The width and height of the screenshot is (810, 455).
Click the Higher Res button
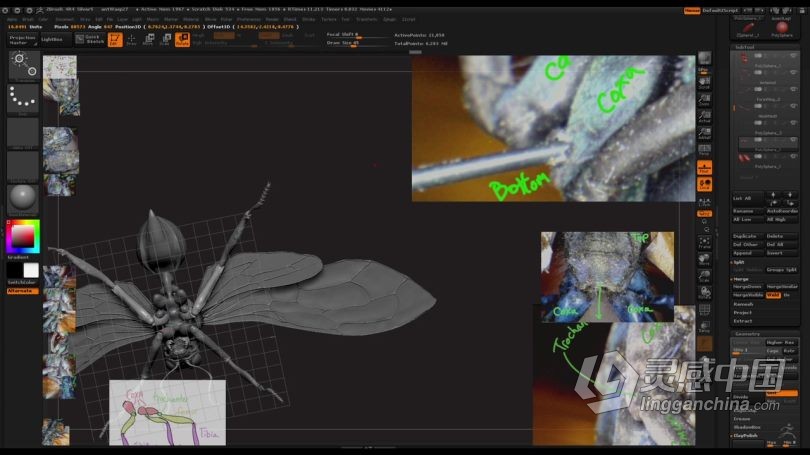coord(781,342)
